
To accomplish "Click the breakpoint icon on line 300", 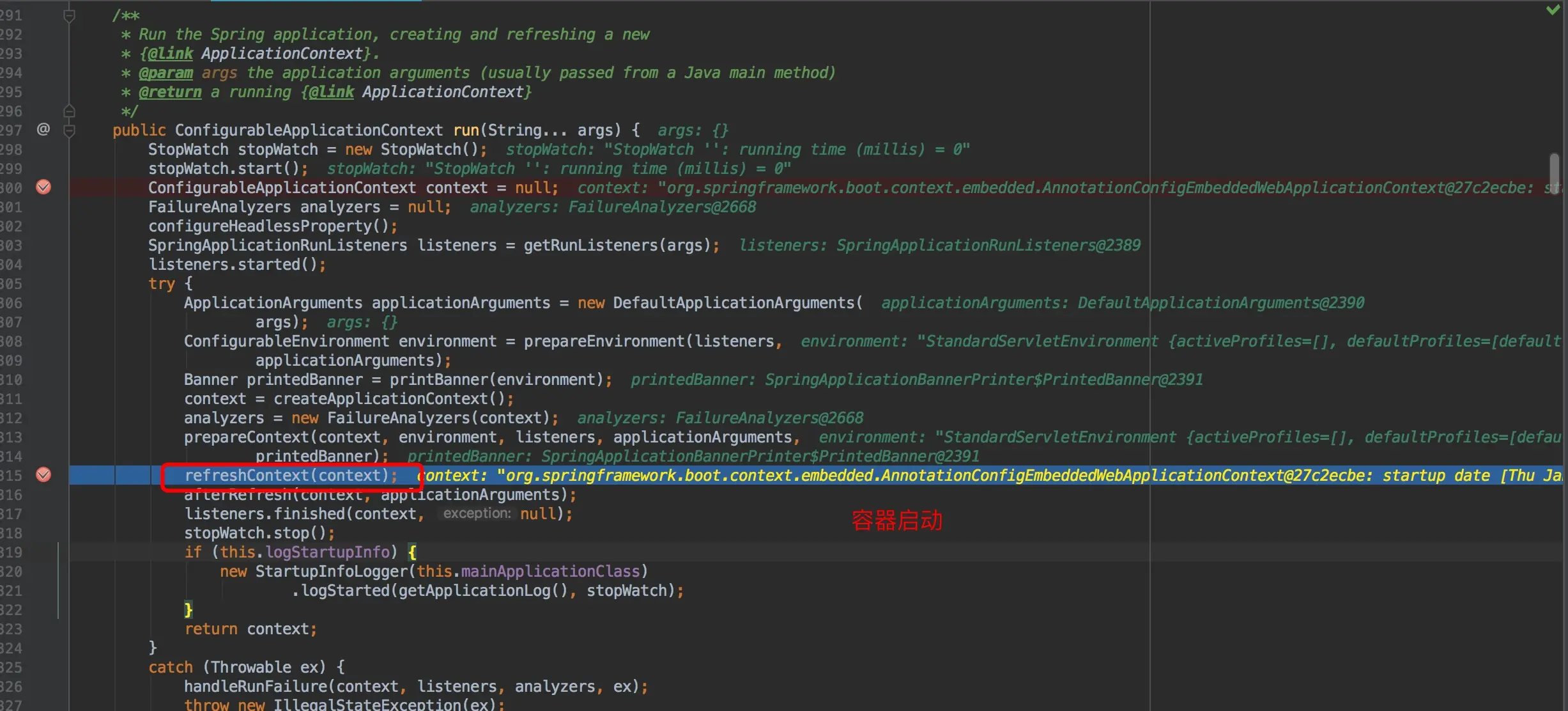I will (43, 187).
